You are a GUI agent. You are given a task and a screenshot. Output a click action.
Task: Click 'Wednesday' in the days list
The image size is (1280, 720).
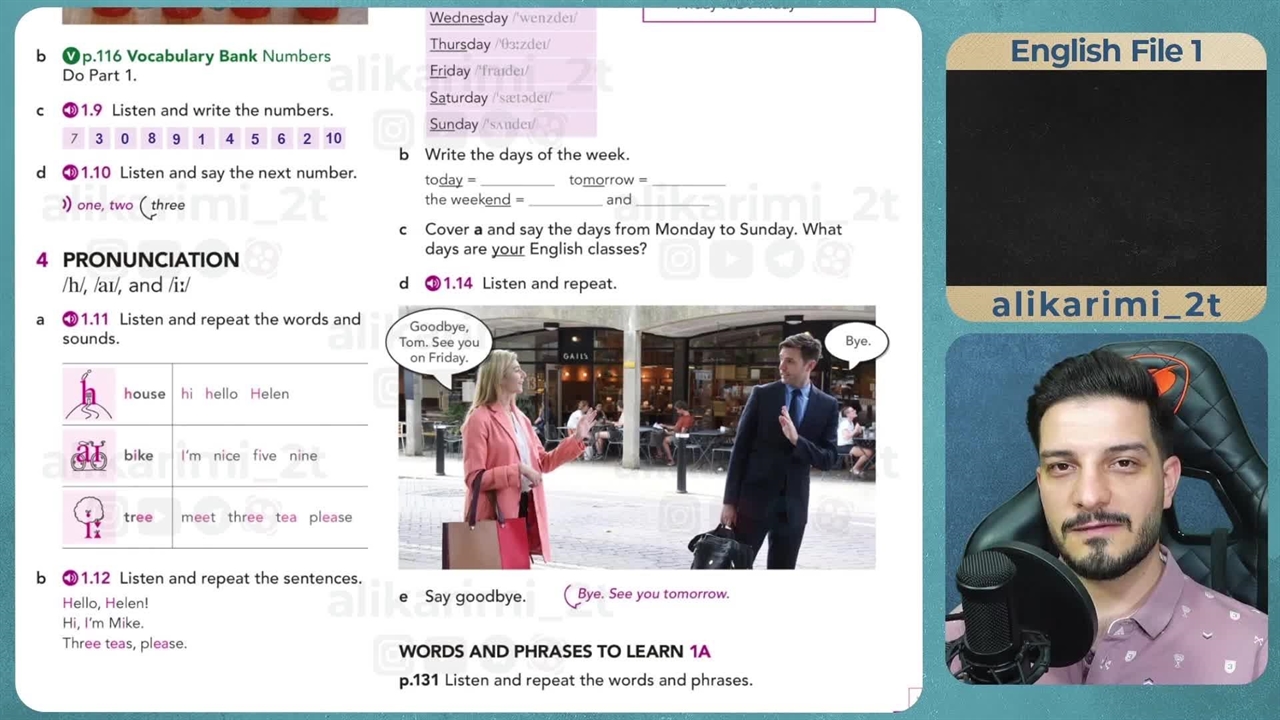[x=468, y=18]
